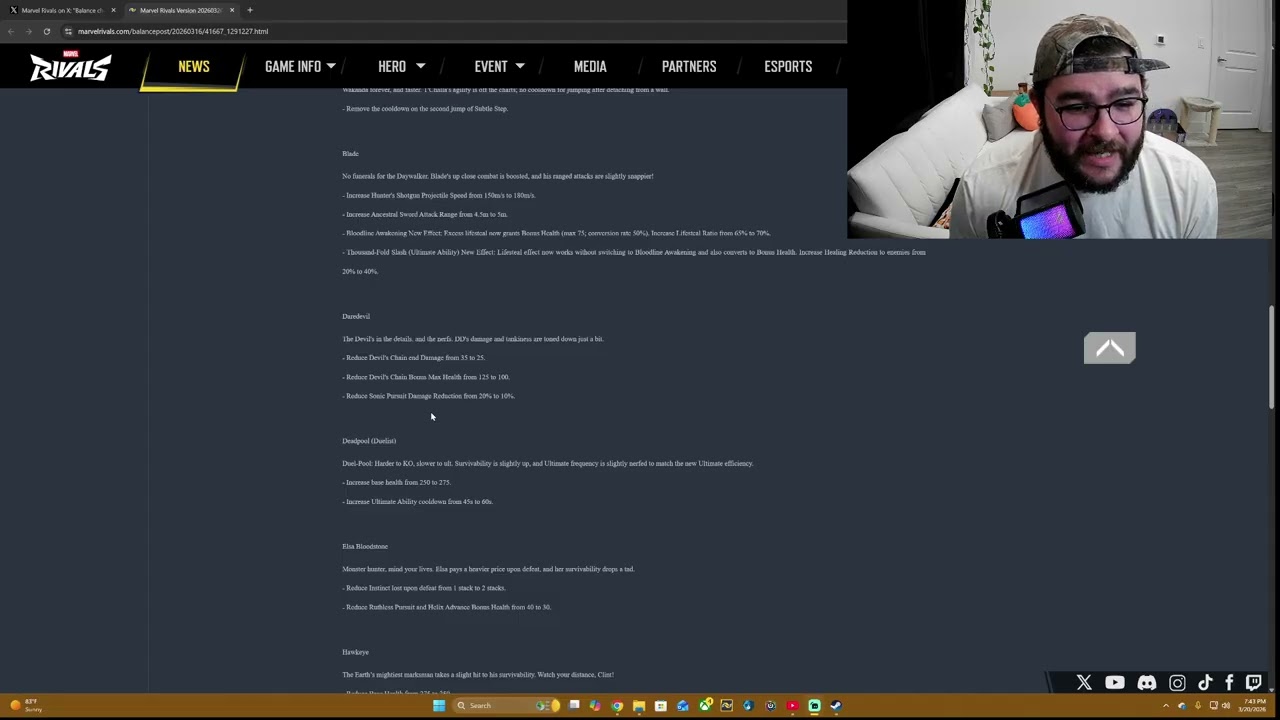Open the weather widget showing Sunny

point(24,706)
